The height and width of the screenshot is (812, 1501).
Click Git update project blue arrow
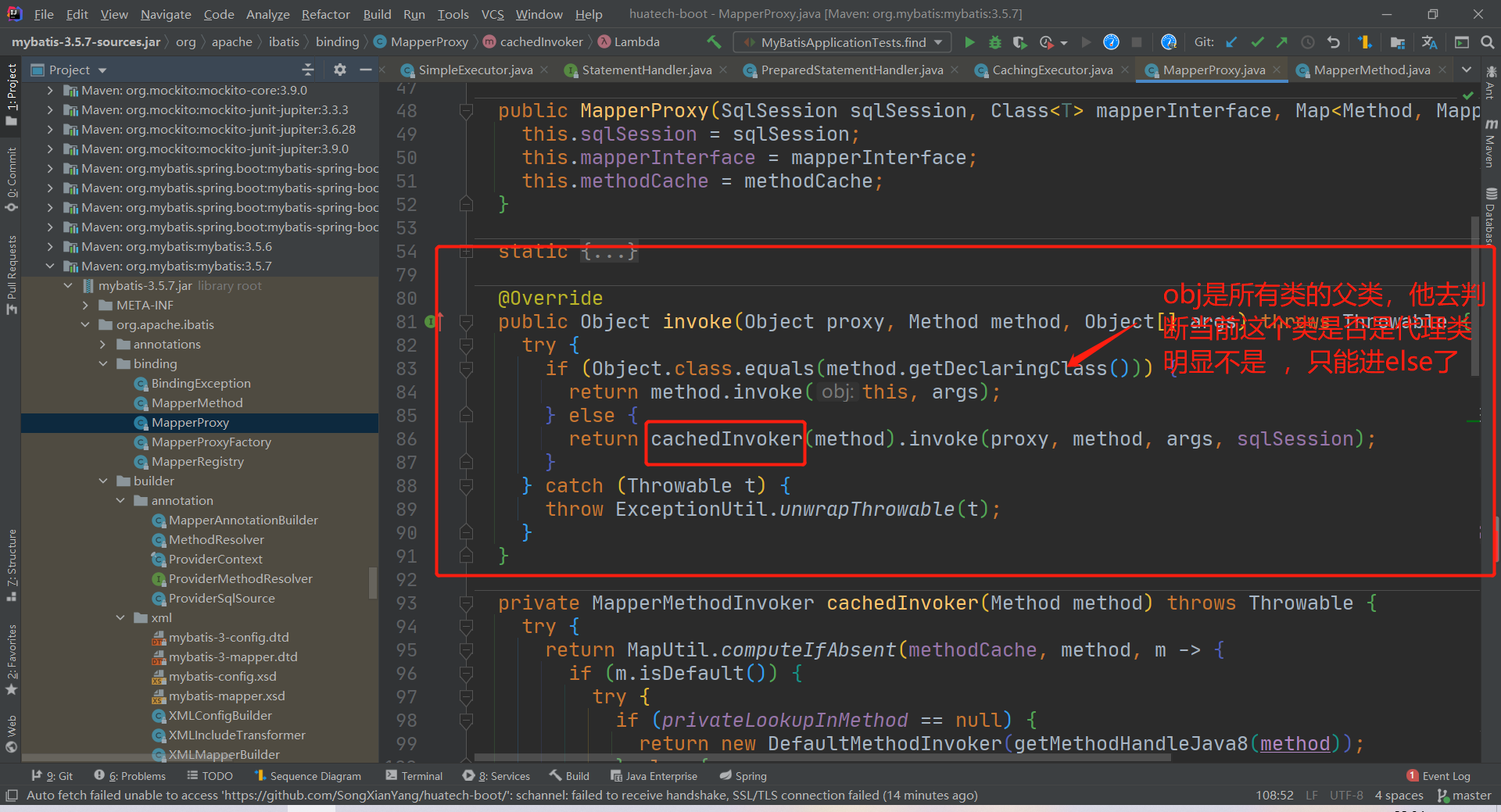1231,42
